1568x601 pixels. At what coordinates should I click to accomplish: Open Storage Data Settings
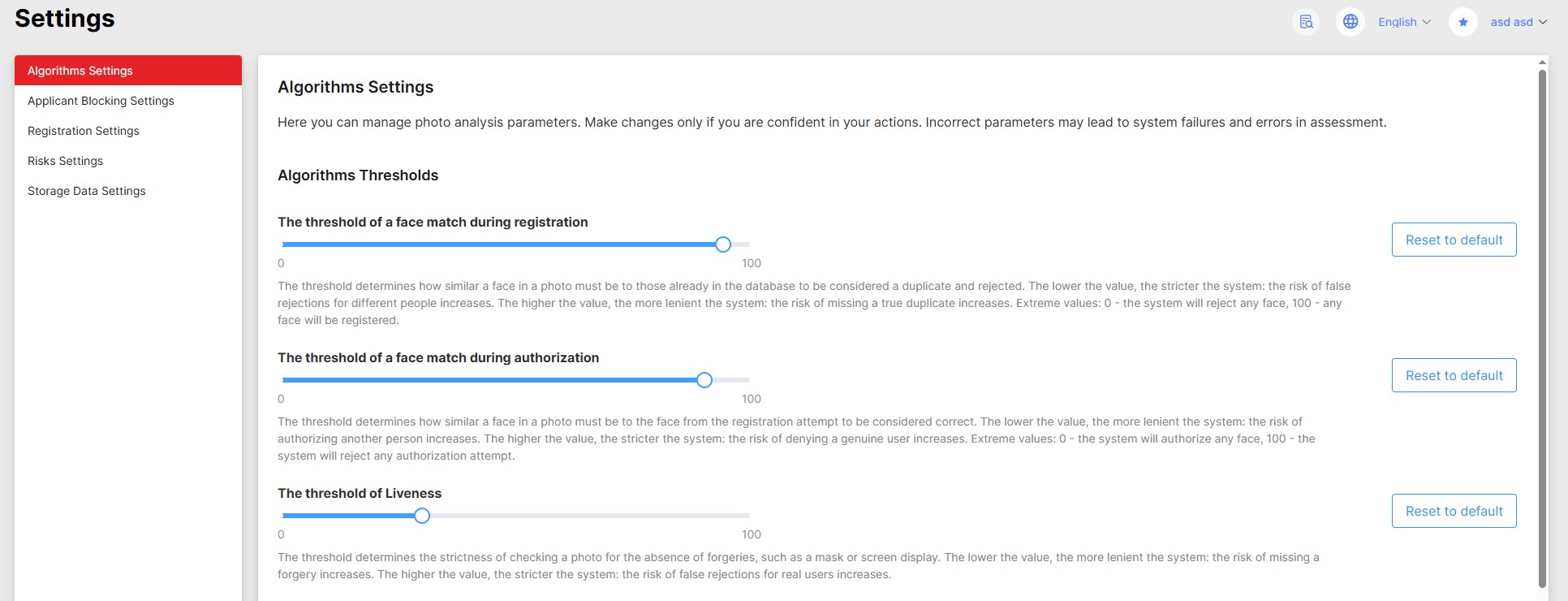(87, 191)
